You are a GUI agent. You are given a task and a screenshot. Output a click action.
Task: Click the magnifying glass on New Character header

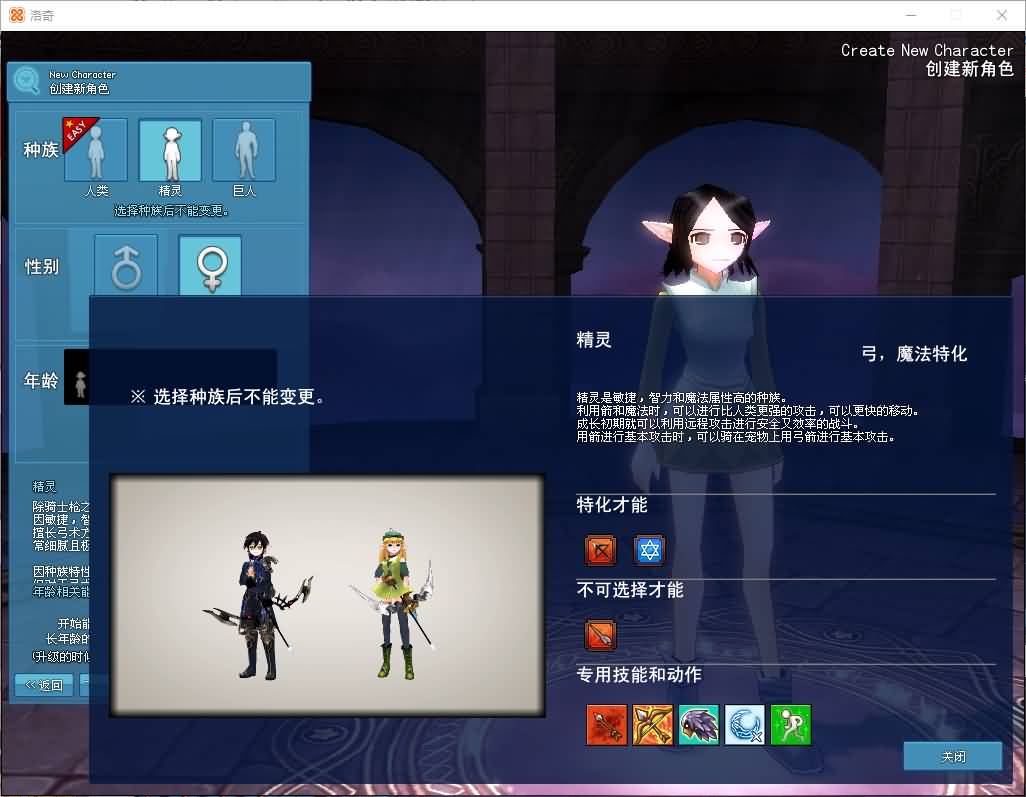click(25, 80)
